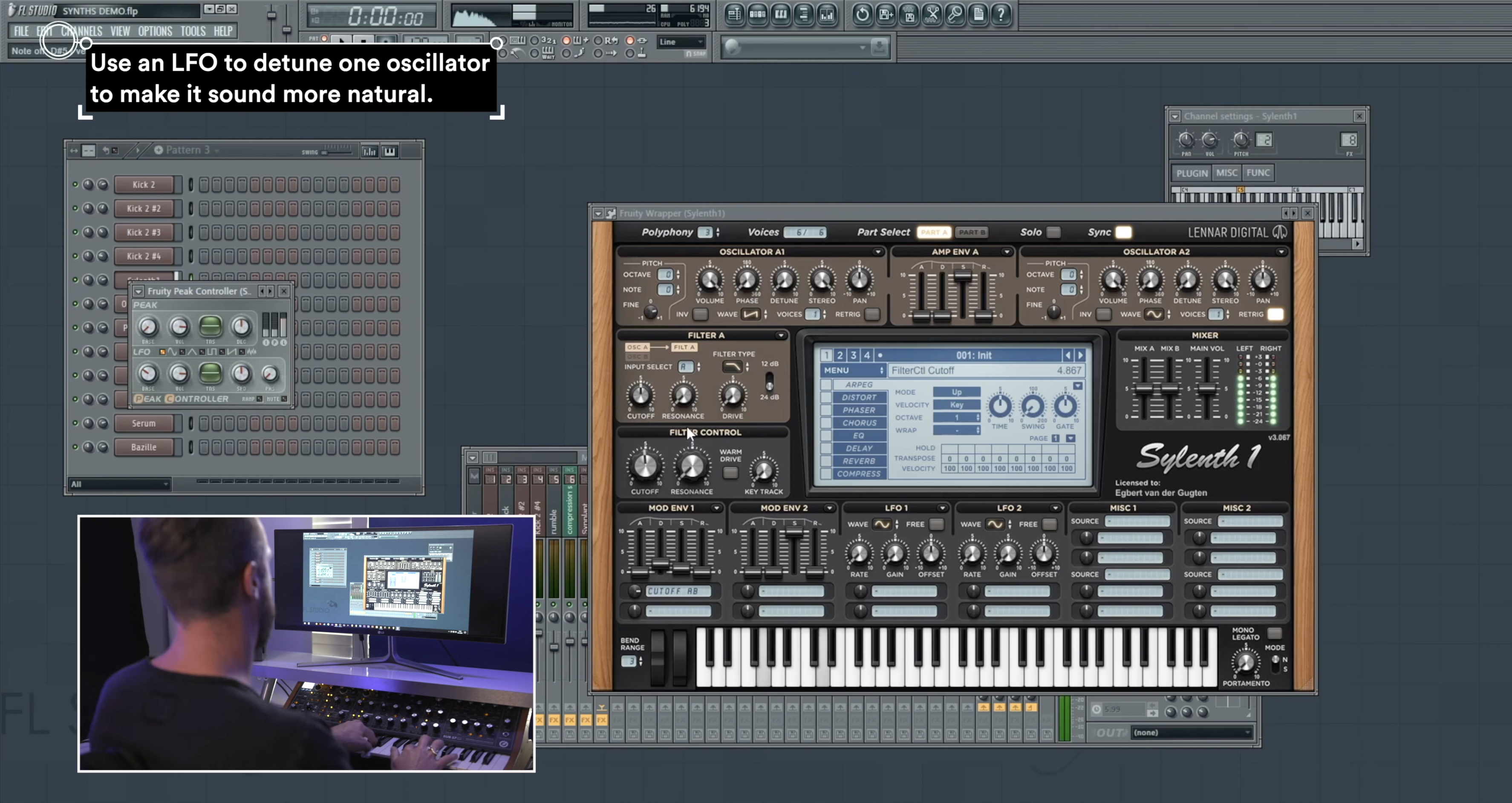Toggle Oscillator A1 RETRIG switch
Screen dimensions: 1512x803
tap(872, 315)
